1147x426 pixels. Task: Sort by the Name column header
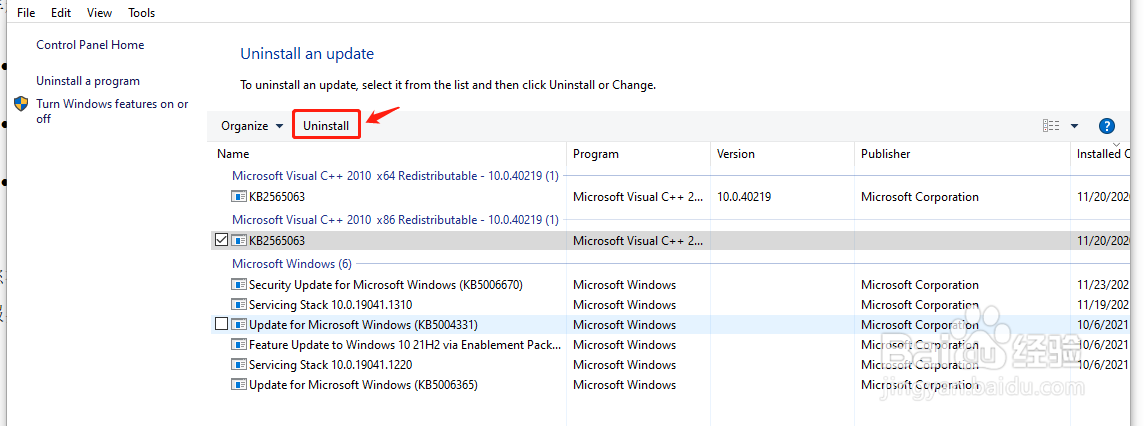233,154
